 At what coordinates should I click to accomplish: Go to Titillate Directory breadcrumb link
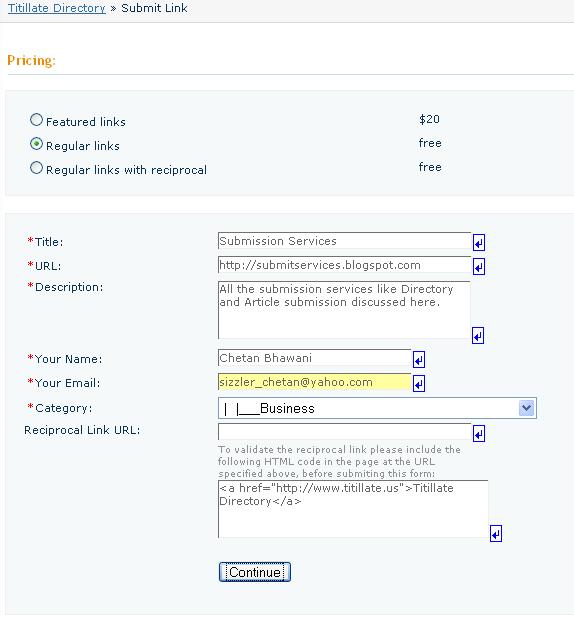click(57, 8)
